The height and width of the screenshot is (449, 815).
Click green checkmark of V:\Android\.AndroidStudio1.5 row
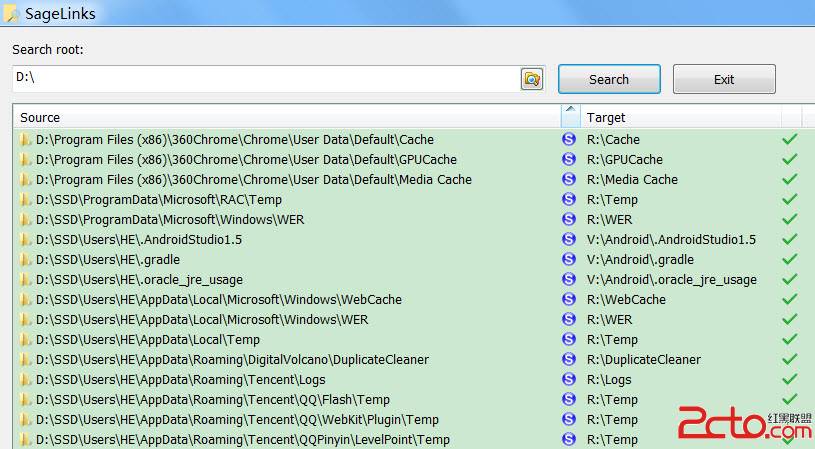pyautogui.click(x=790, y=239)
